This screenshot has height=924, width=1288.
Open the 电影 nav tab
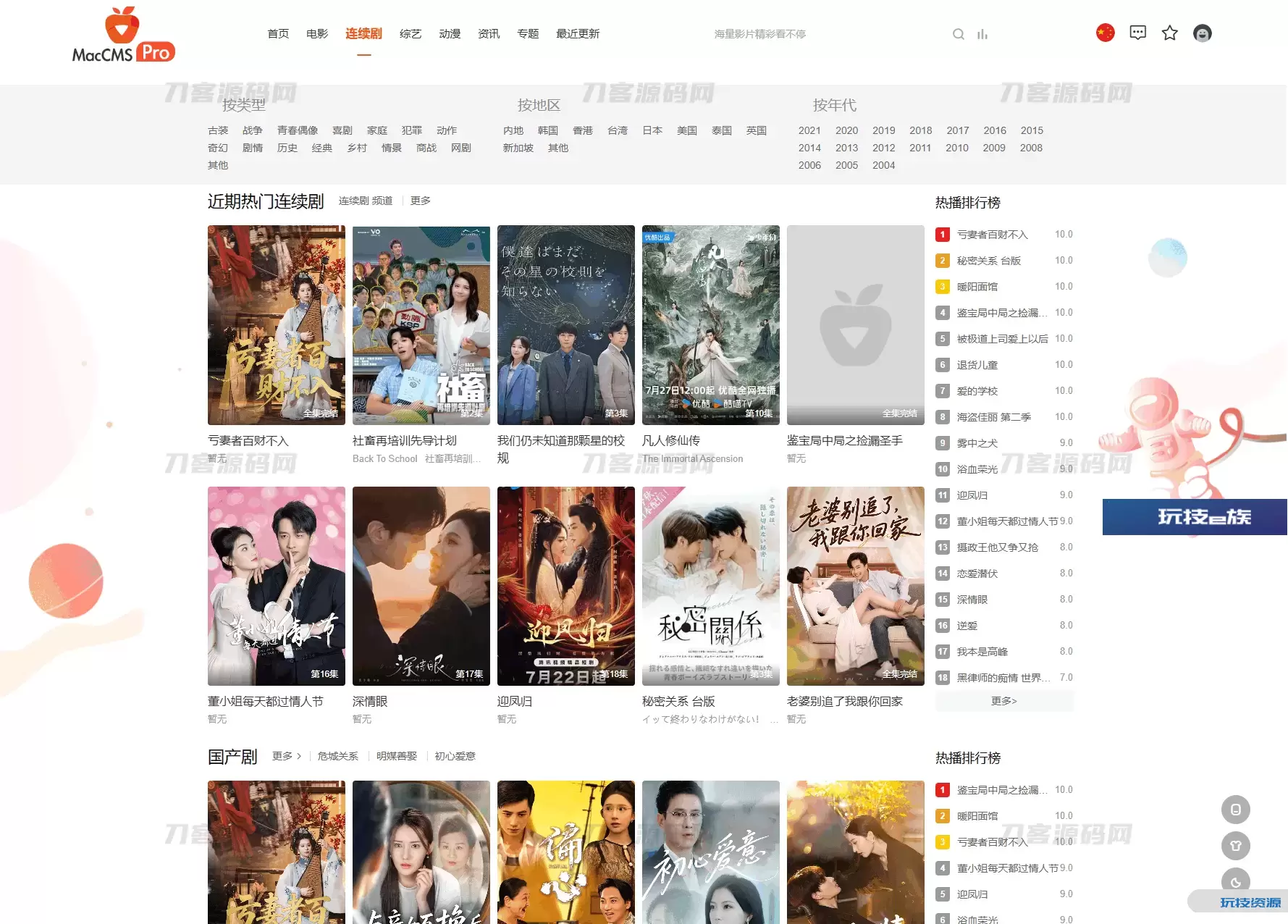317,34
